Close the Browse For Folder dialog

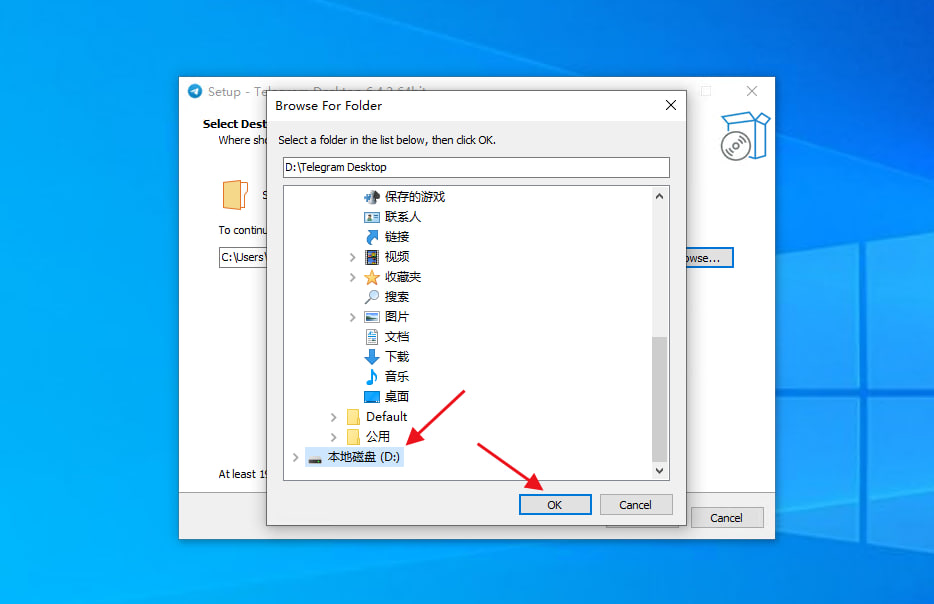click(671, 105)
